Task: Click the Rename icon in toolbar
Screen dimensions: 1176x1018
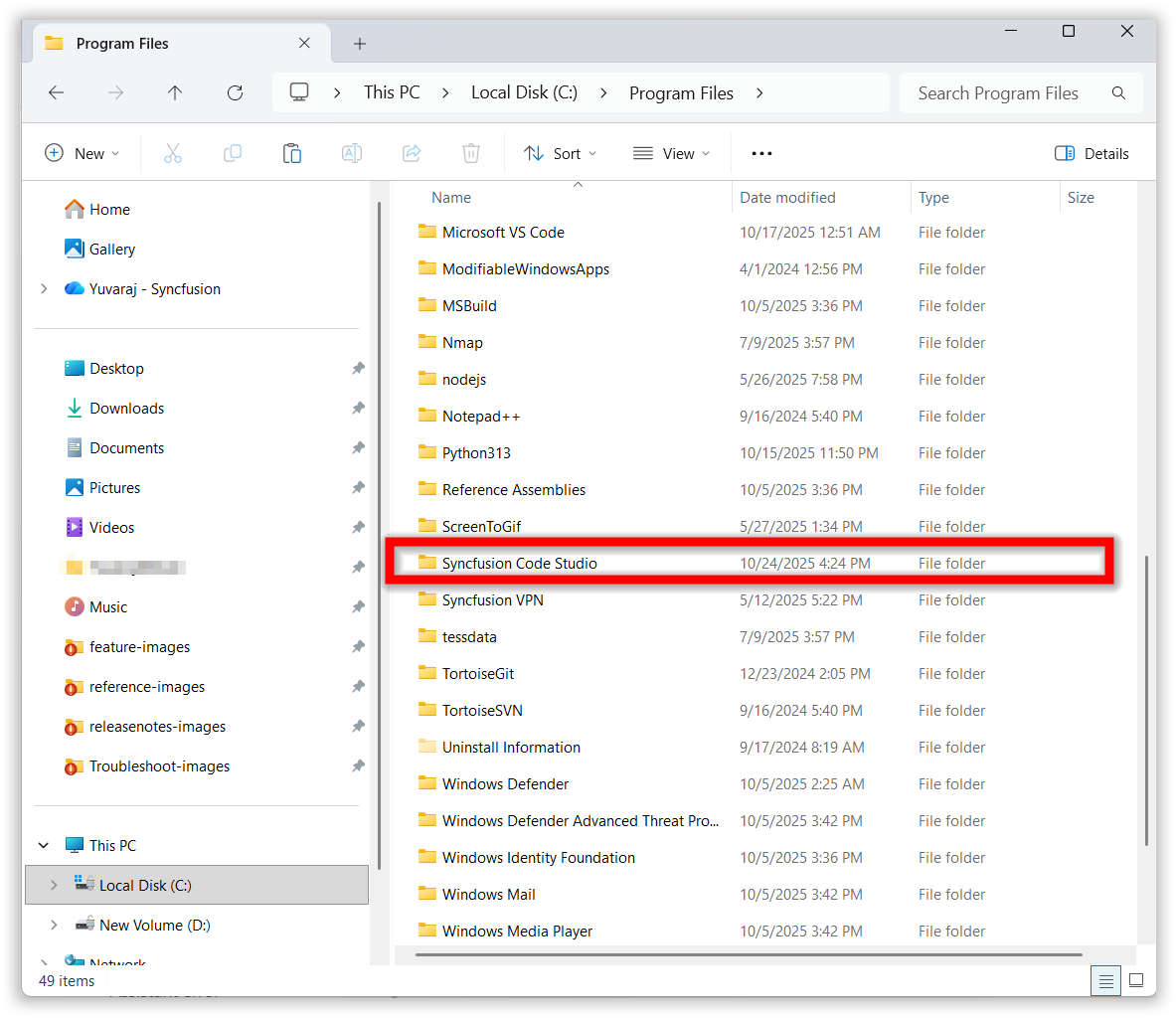Action: [352, 153]
